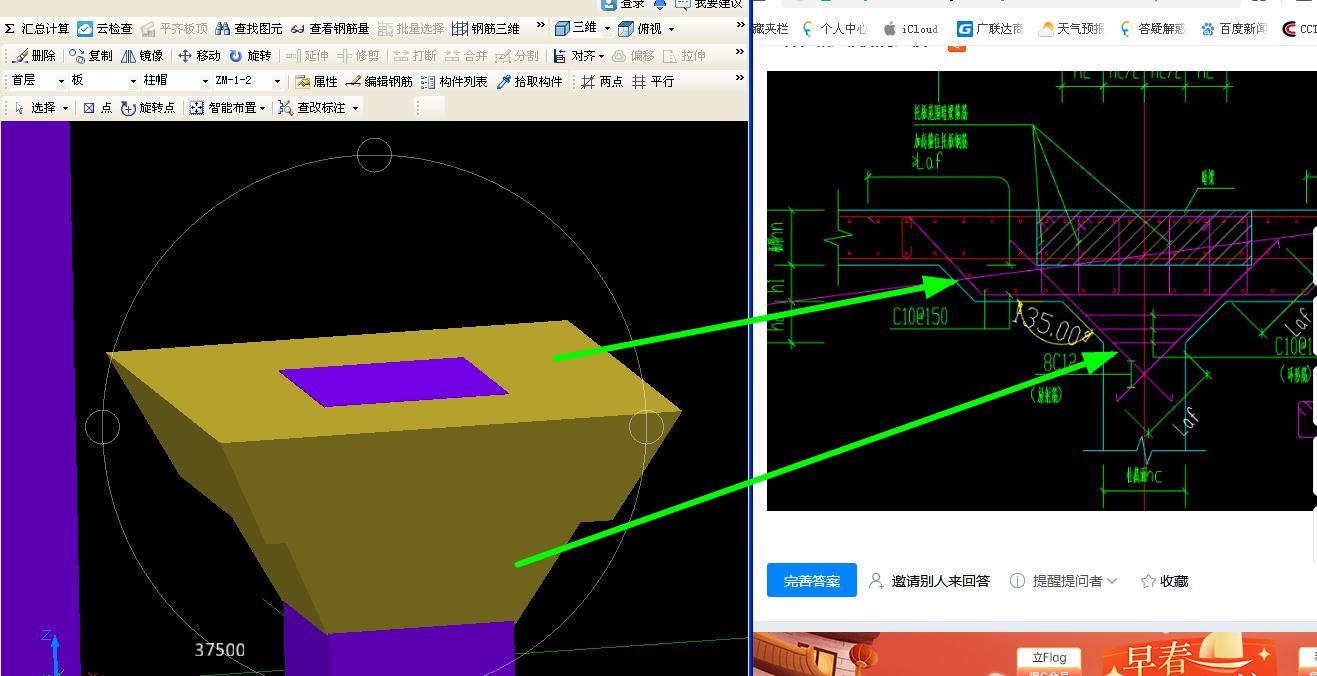1317x676 pixels.
Task: Click the 查改标注 edit annotation tool
Action: 312,108
